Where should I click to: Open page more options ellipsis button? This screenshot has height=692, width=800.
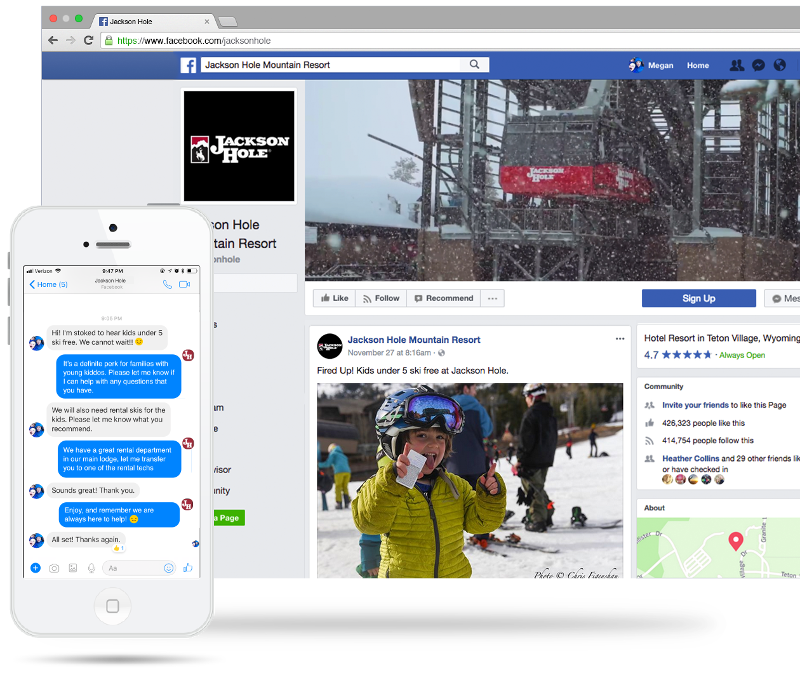point(492,298)
